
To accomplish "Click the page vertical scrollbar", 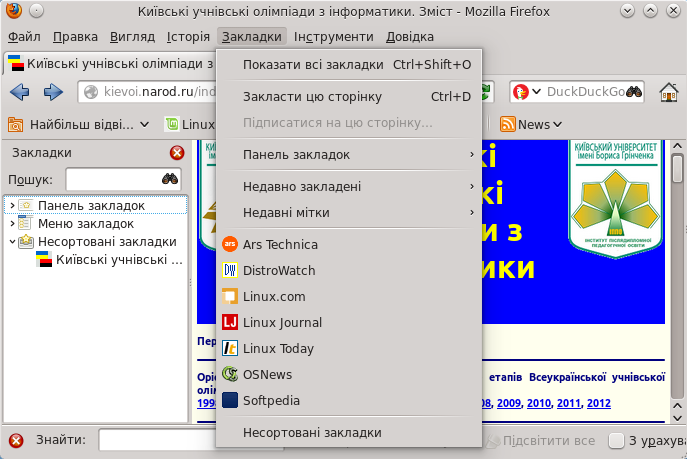I will pos(677,280).
